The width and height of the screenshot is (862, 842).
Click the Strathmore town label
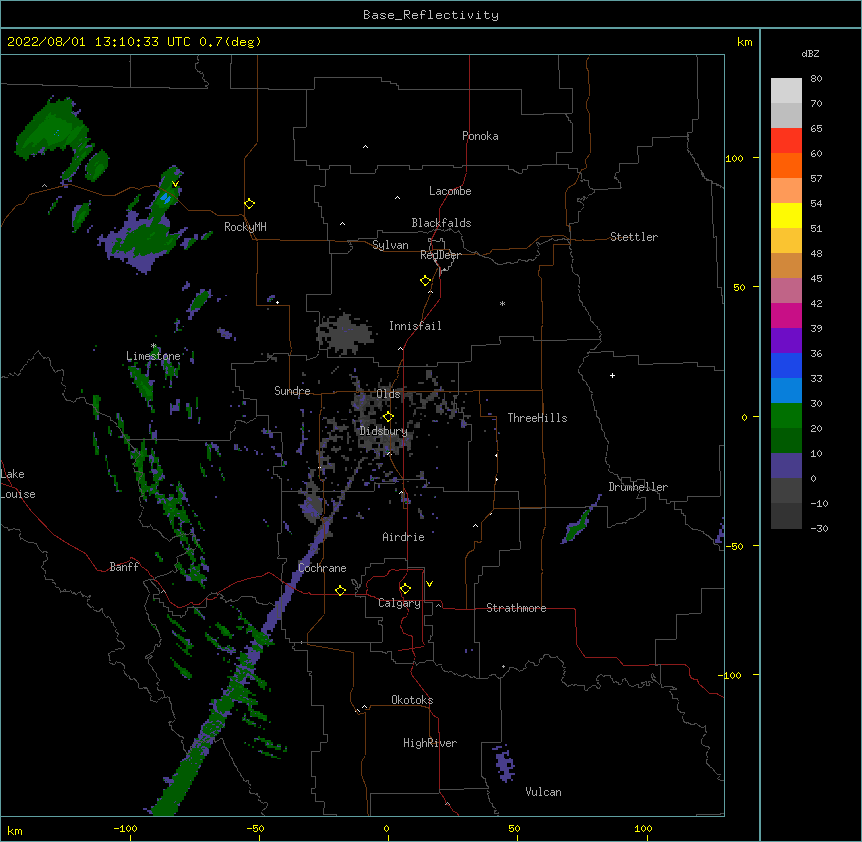[x=516, y=608]
